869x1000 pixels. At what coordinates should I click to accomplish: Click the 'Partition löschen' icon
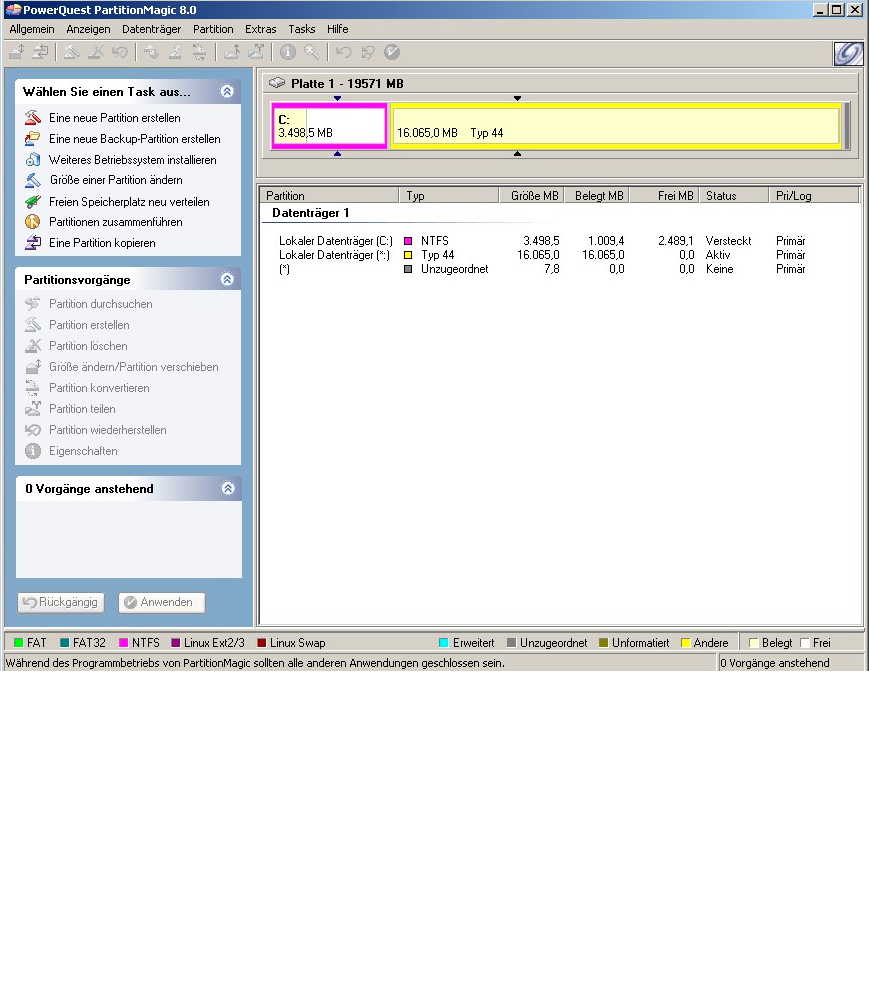point(33,346)
